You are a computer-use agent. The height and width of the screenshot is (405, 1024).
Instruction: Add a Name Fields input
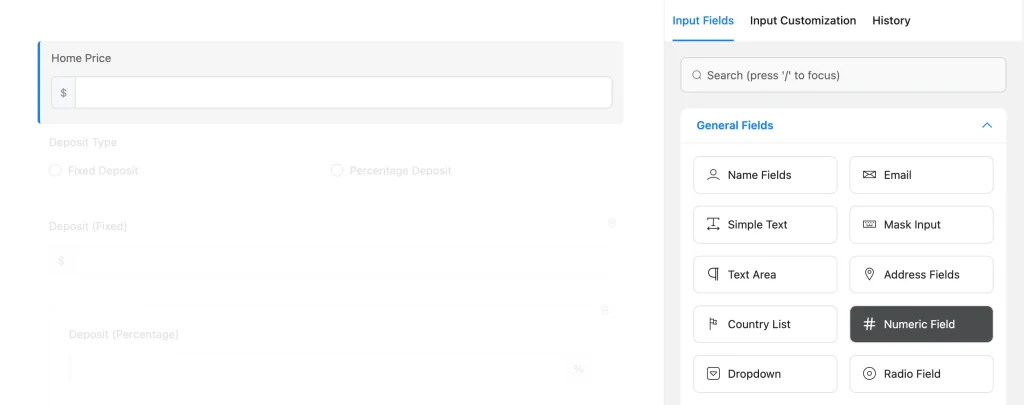[x=765, y=175]
